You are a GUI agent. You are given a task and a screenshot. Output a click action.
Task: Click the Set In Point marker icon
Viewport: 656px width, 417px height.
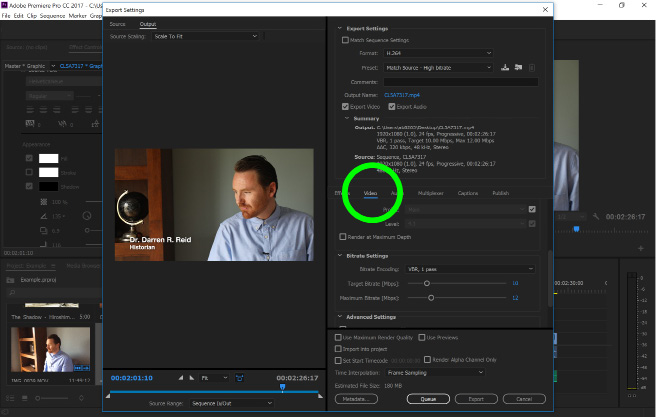tap(181, 378)
